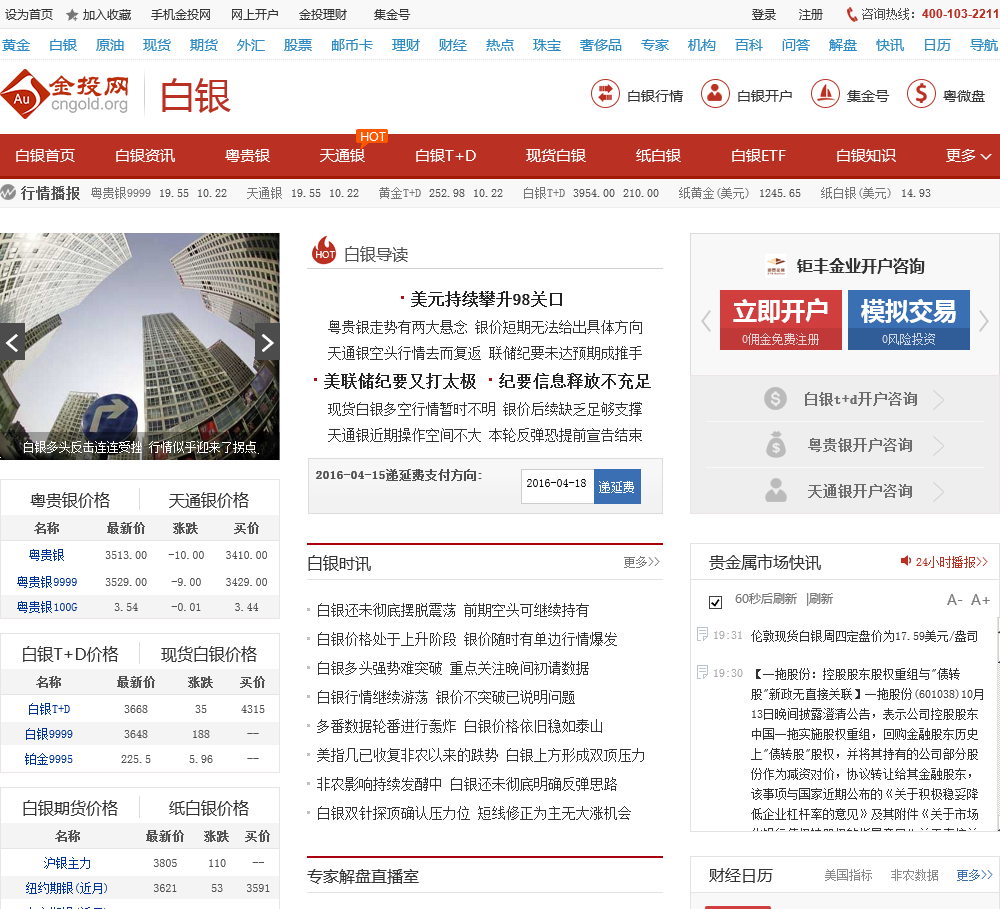Toggle the 60秒后刷新 auto-refresh checkbox
The height and width of the screenshot is (909, 1000).
pos(716,602)
